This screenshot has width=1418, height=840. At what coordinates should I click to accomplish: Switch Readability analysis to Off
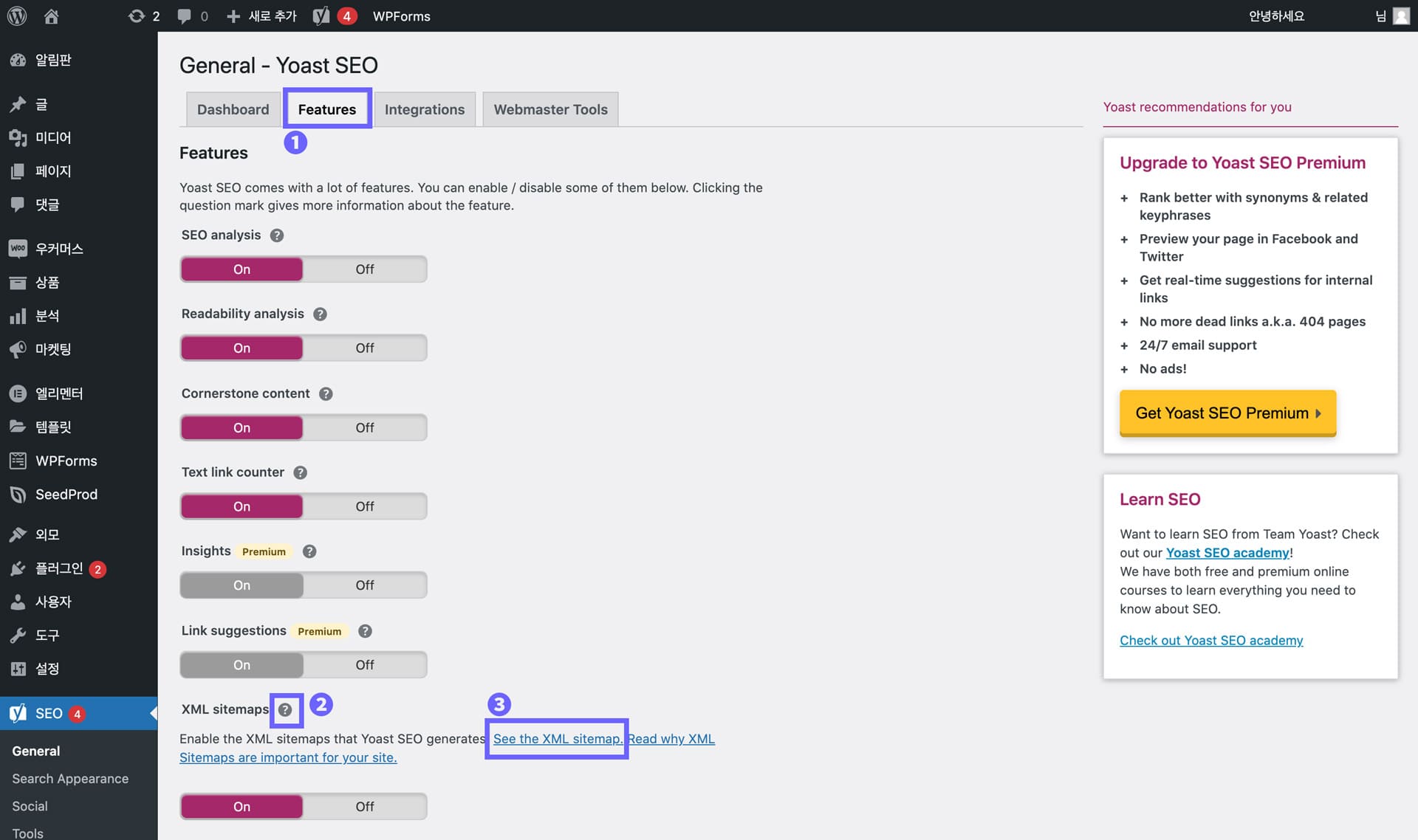coord(364,348)
